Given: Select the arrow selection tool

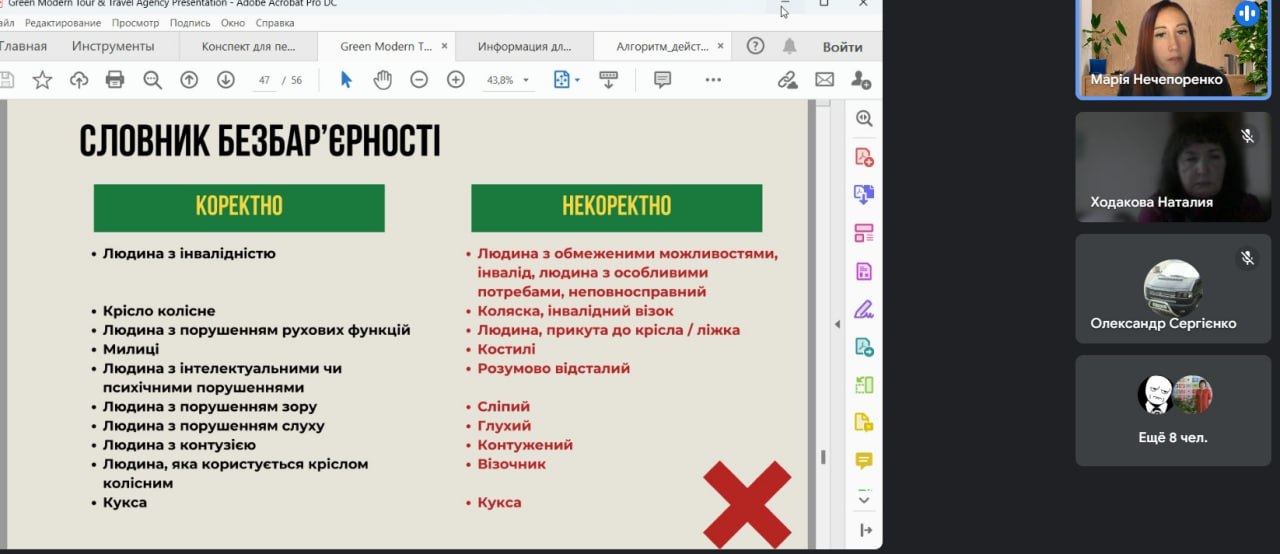Looking at the screenshot, I should pyautogui.click(x=346, y=80).
